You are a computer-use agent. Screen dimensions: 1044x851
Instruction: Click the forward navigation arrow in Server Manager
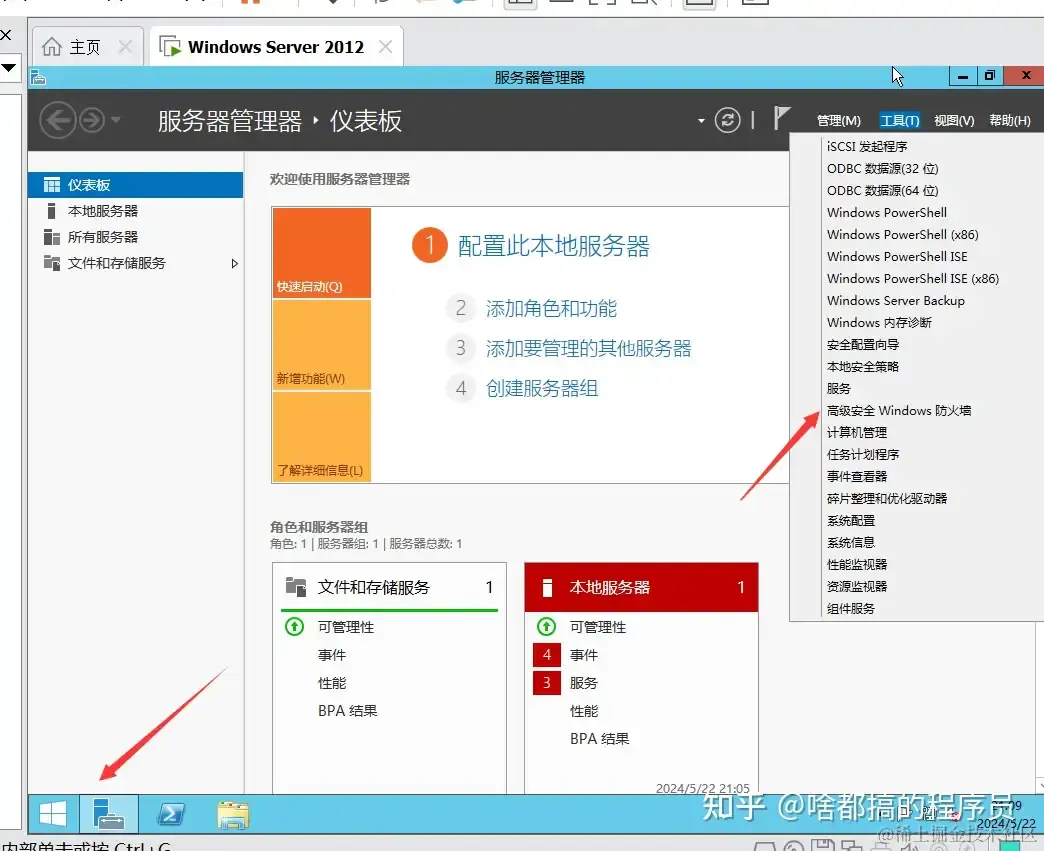tap(92, 121)
